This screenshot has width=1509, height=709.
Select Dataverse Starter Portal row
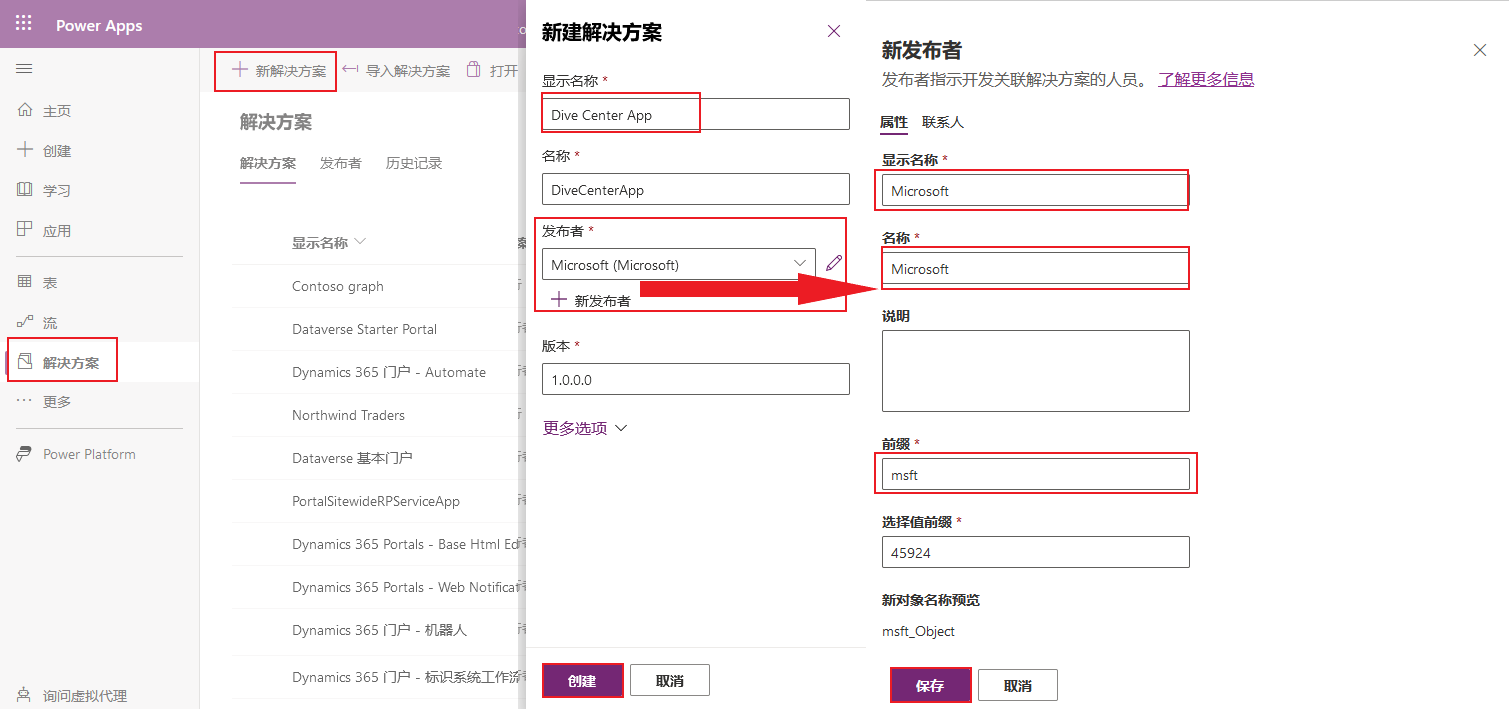point(364,329)
